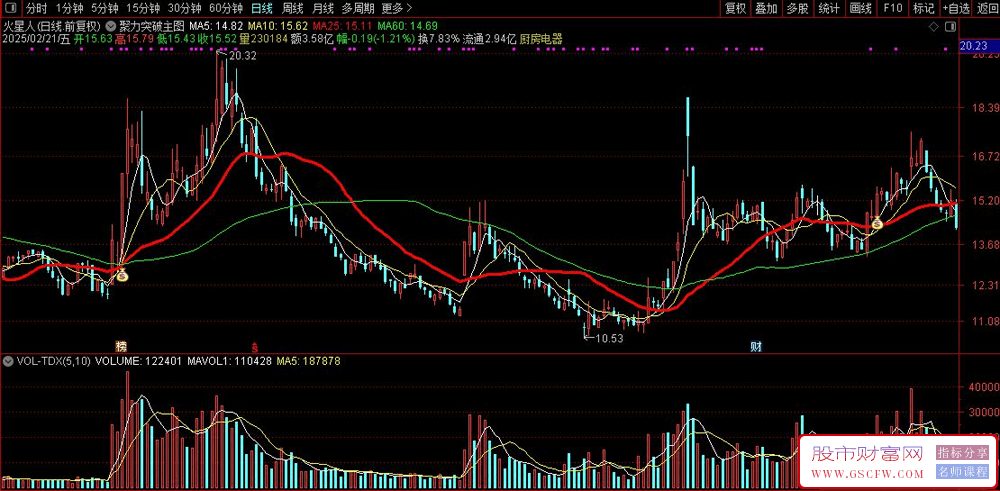Click the VOLUME: 122401 readout
The height and width of the screenshot is (491, 1000).
(x=138, y=361)
